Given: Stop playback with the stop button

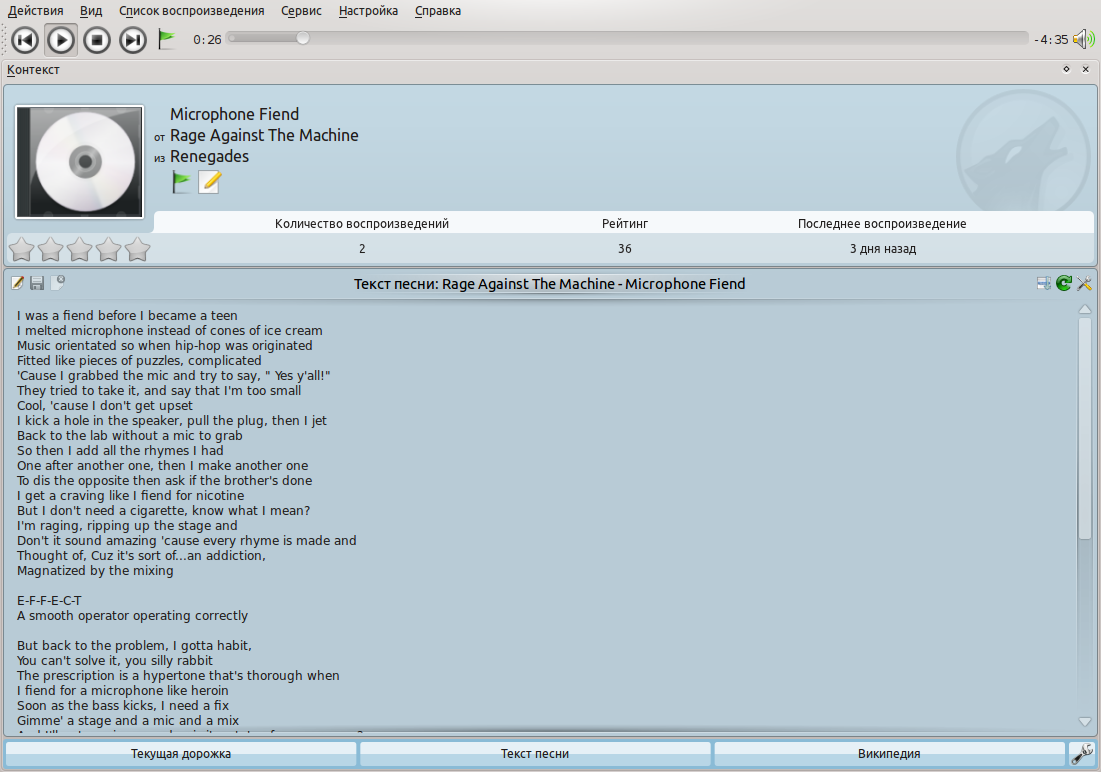Looking at the screenshot, I should point(97,39).
